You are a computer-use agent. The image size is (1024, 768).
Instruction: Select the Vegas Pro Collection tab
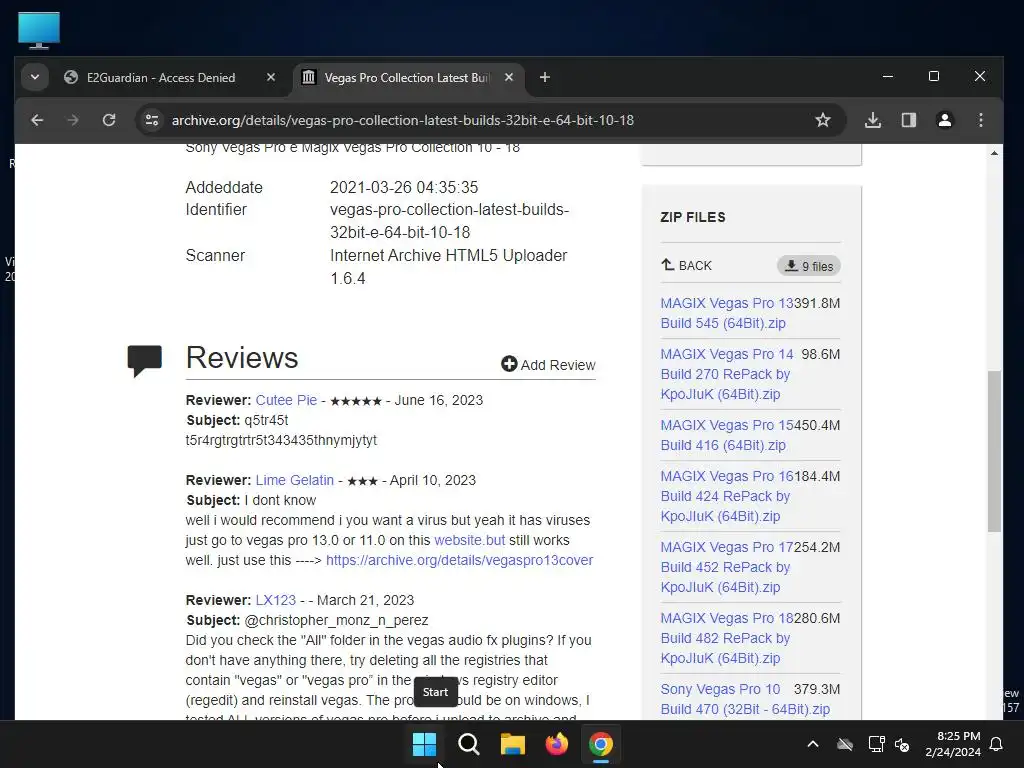[407, 78]
